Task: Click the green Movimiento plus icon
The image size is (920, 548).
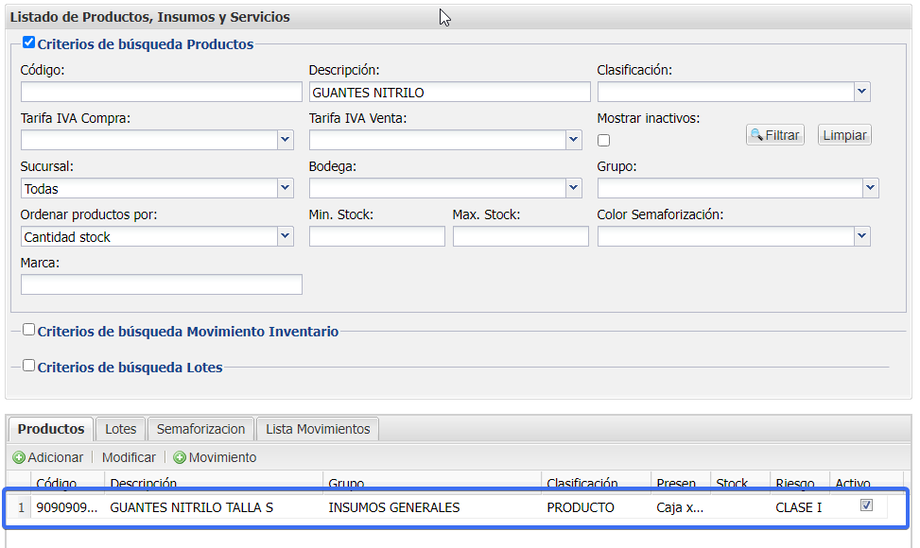Action: [180, 457]
